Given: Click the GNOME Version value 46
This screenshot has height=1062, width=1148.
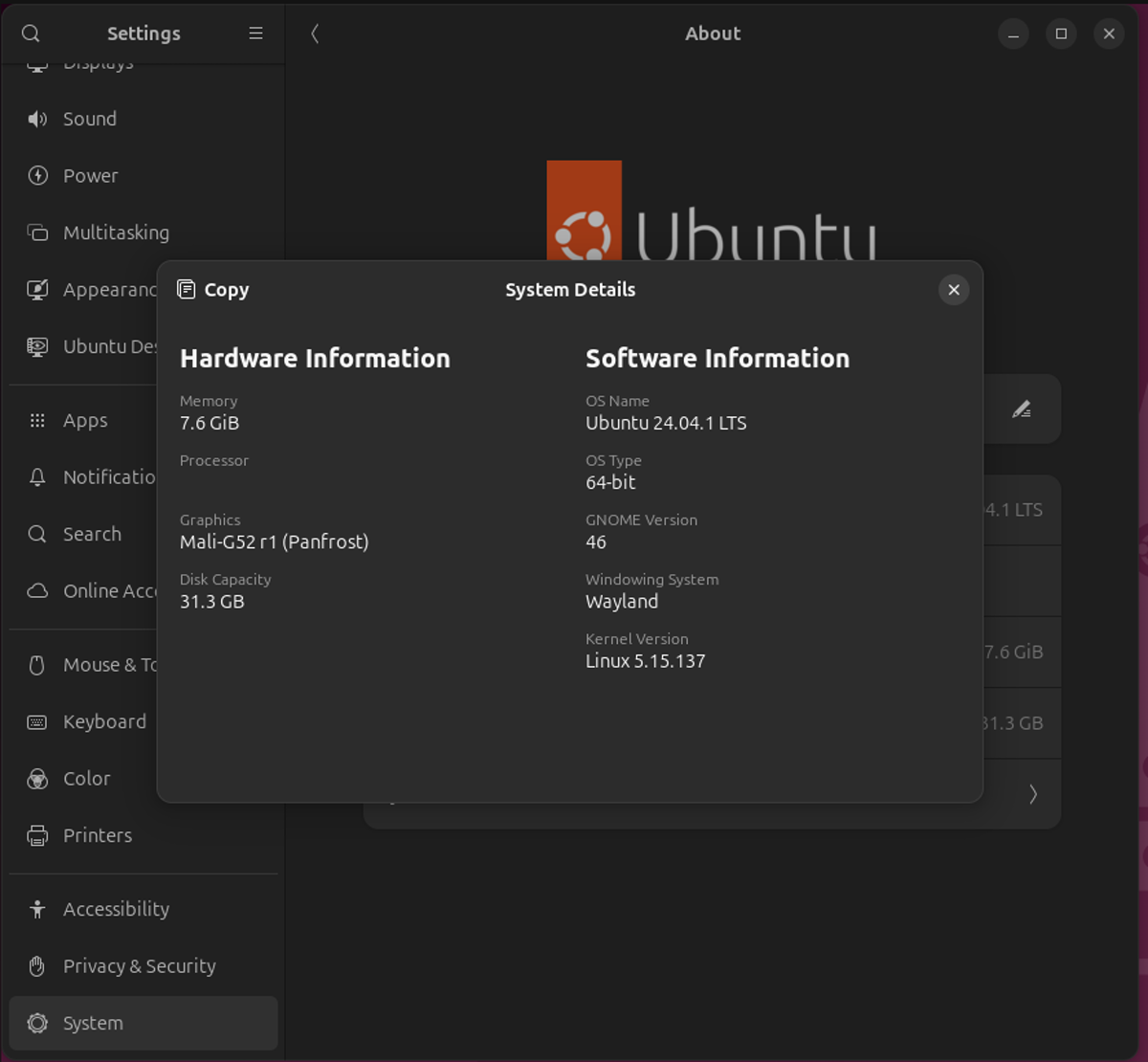Looking at the screenshot, I should tap(596, 542).
